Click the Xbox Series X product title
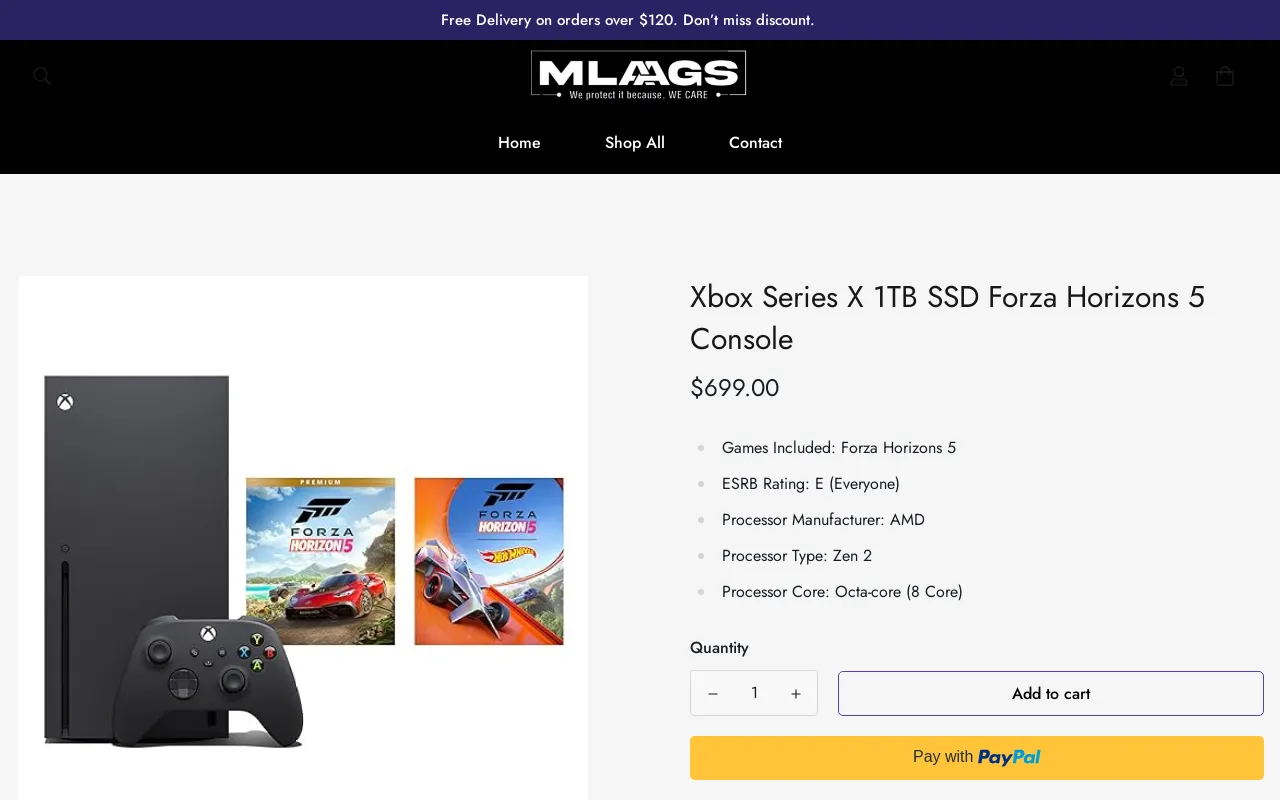This screenshot has width=1280, height=800. point(946,318)
